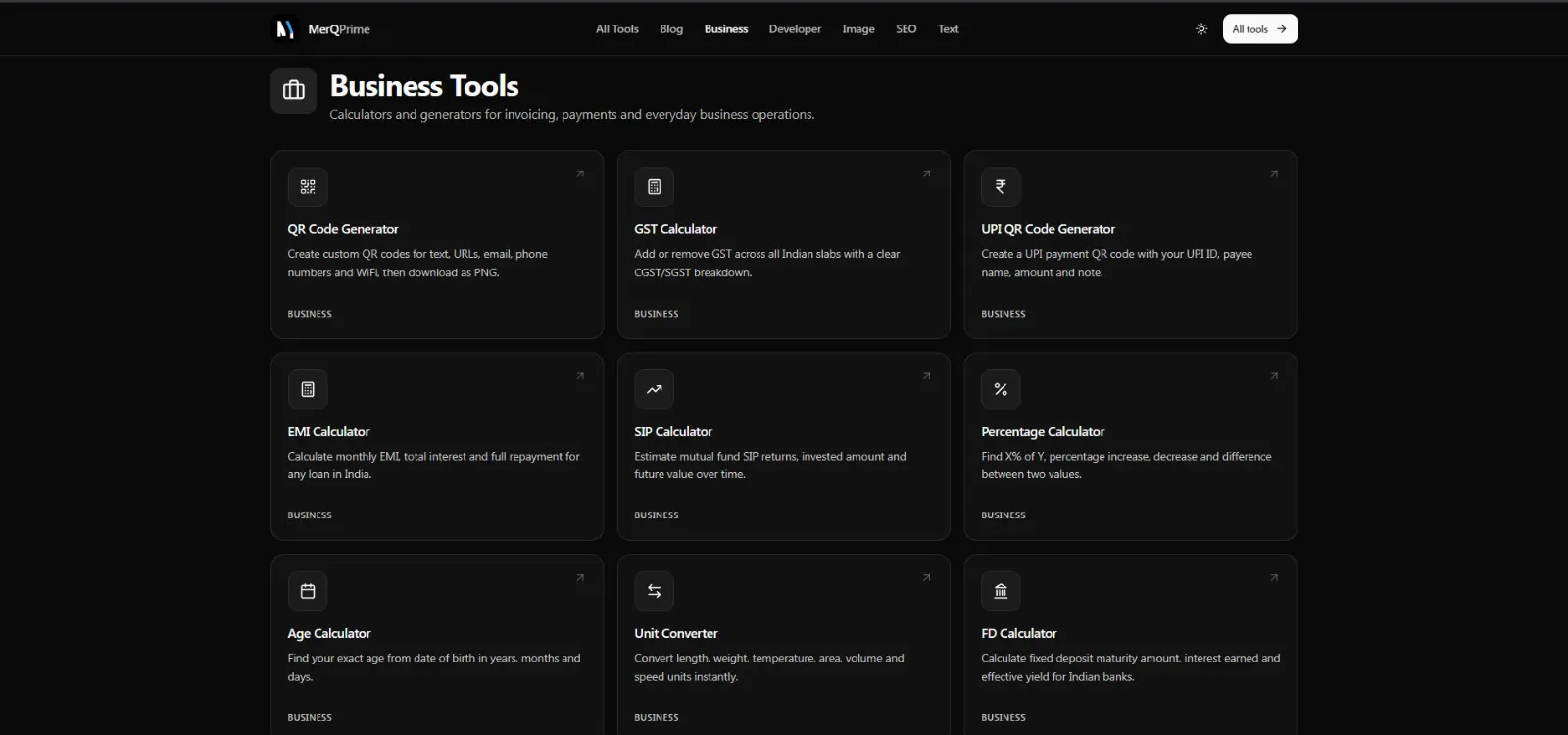The width and height of the screenshot is (1568, 735).
Task: Click 'Calculate fixed deposit maturity amount' description
Action: click(1130, 667)
